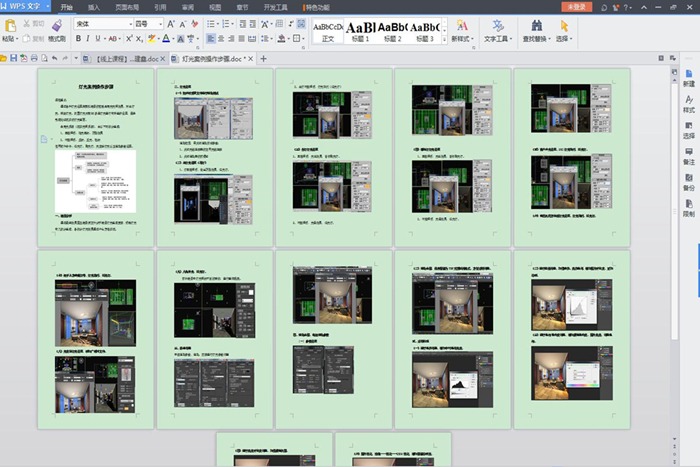This screenshot has width=700, height=467.
Task: Open the borders dropdown arrow
Action: (x=303, y=39)
